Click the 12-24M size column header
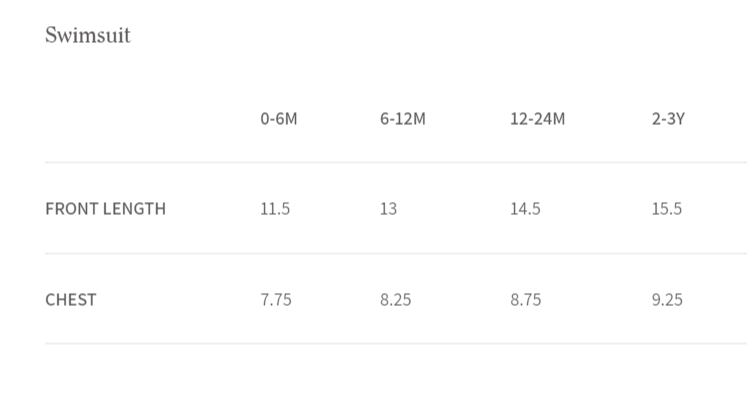747x403 pixels. point(537,118)
